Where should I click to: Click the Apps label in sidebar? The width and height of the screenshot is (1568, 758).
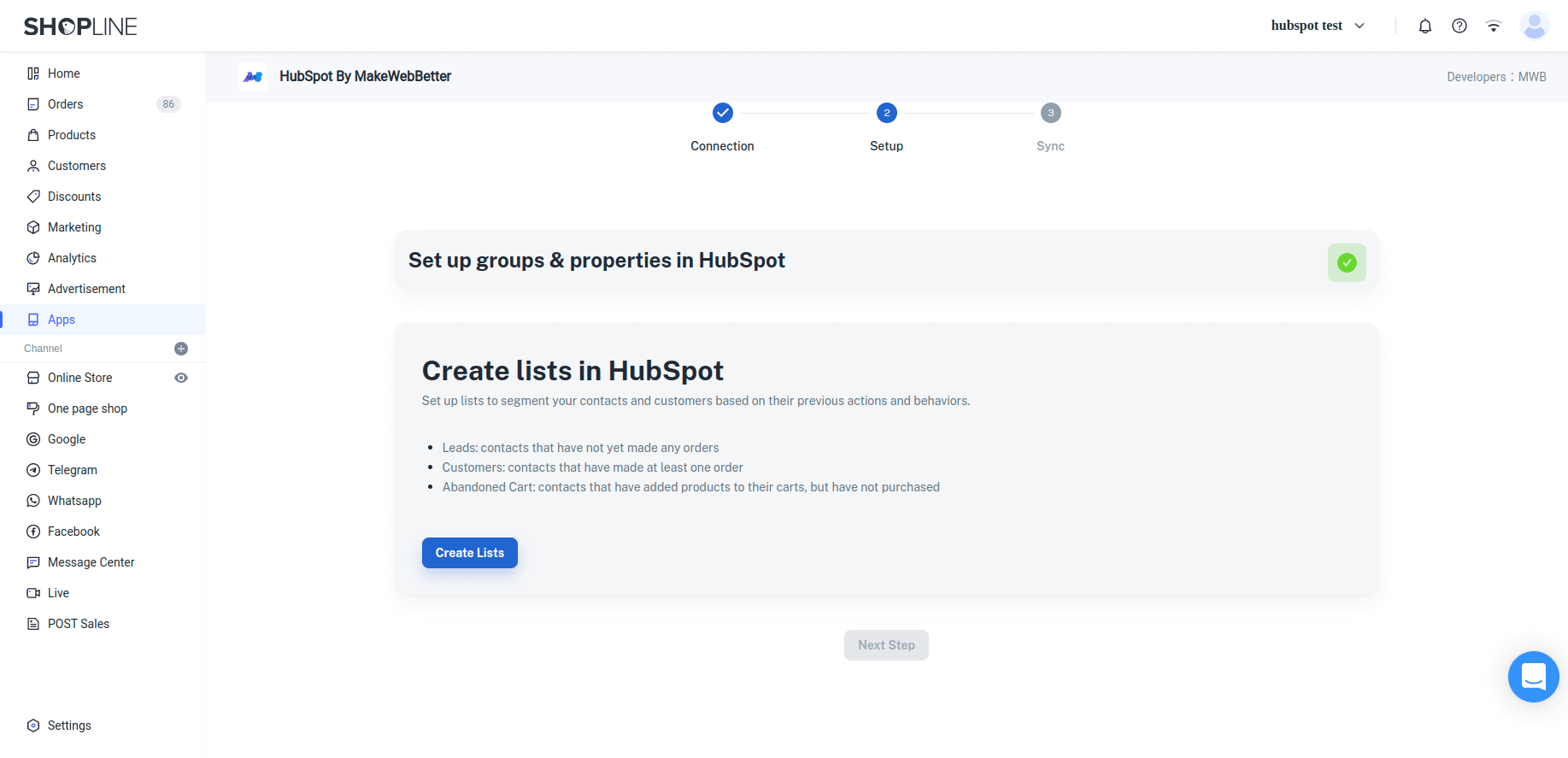tap(62, 320)
